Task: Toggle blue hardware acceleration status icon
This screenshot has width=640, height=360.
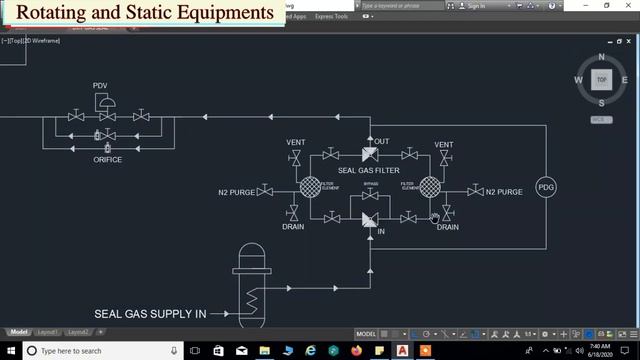Action: click(x=589, y=334)
